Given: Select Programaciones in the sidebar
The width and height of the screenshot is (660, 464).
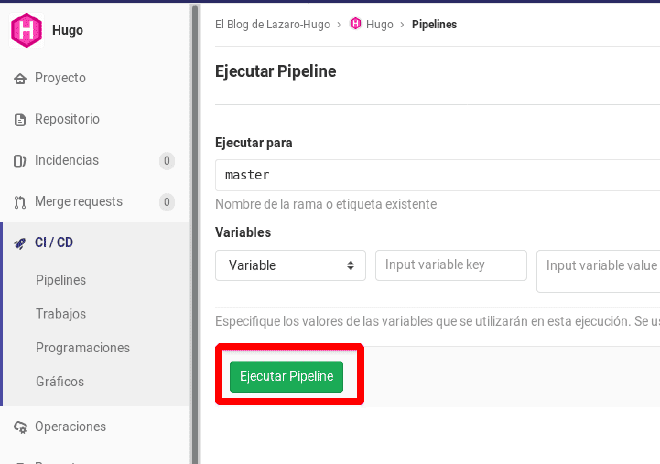Looking at the screenshot, I should pyautogui.click(x=83, y=348).
